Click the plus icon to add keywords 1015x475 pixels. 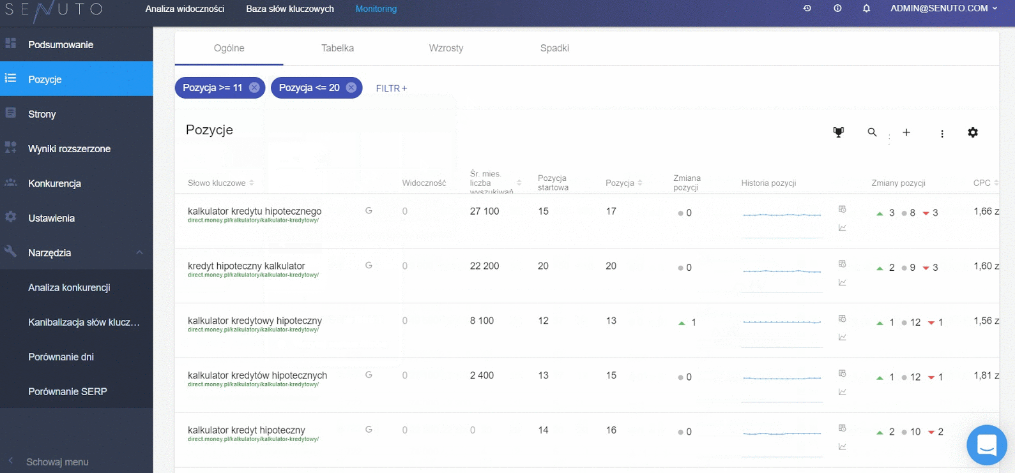point(906,133)
